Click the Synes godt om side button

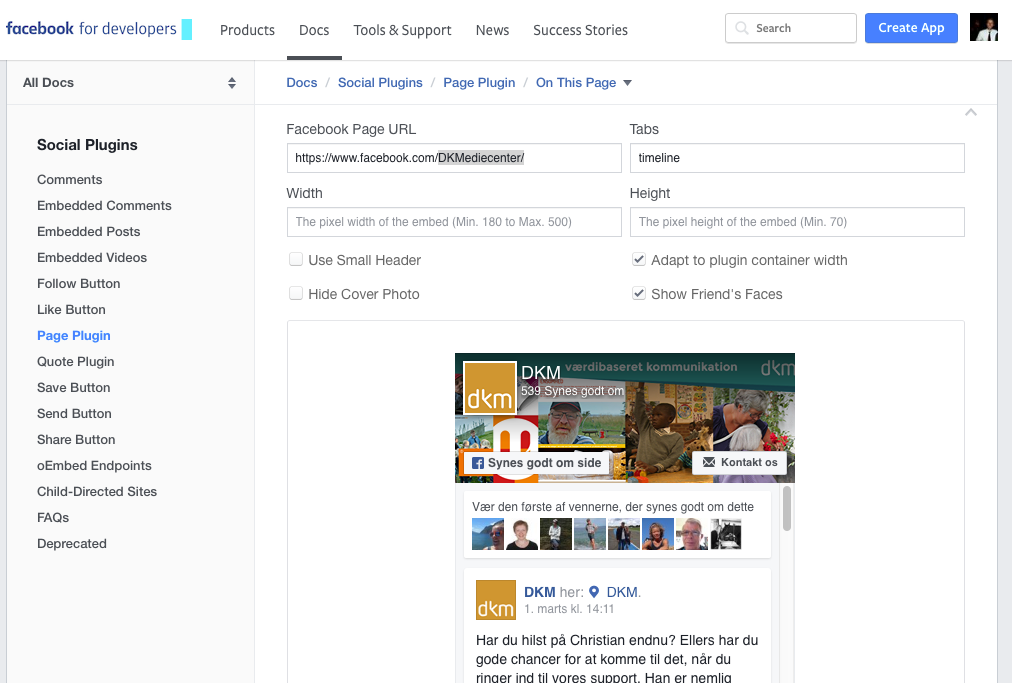[537, 463]
